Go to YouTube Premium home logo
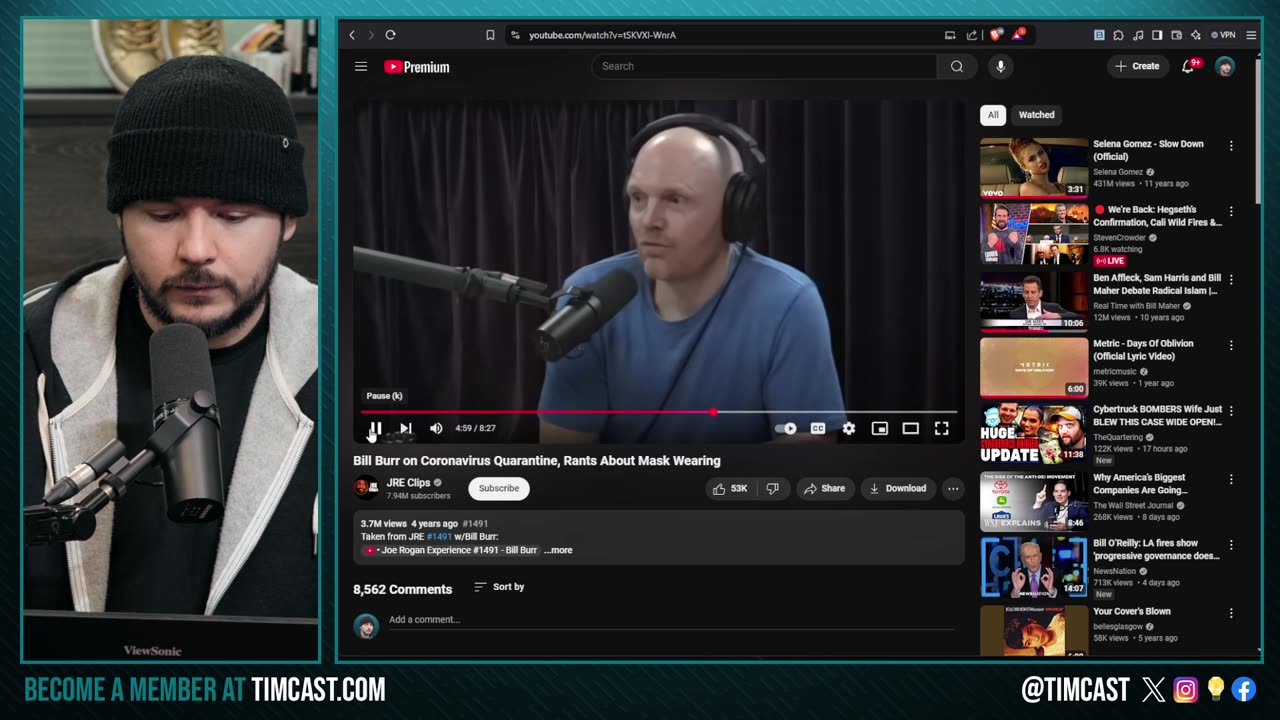1280x720 pixels. 417,67
